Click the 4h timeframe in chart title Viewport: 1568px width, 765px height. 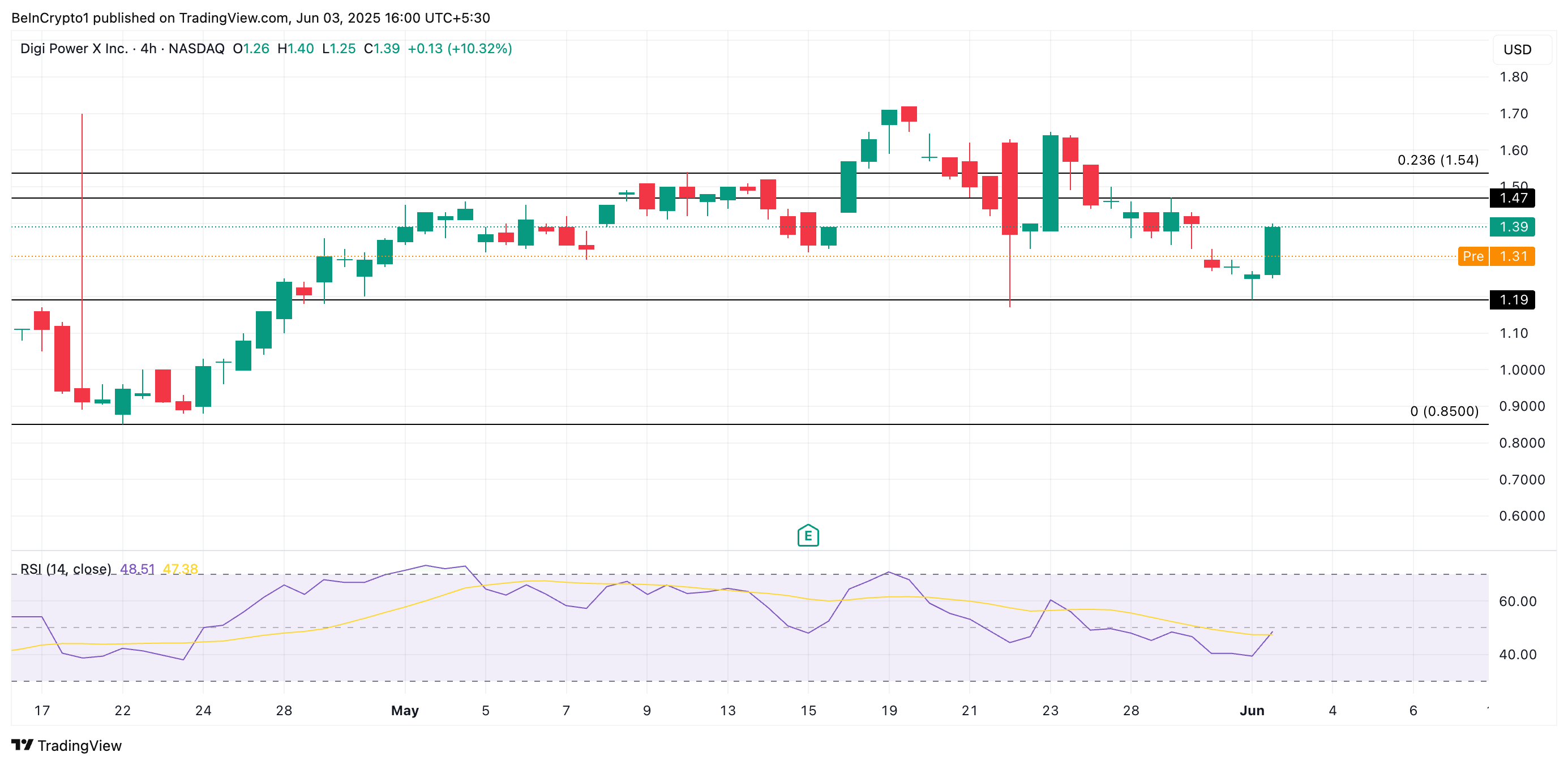148,49
